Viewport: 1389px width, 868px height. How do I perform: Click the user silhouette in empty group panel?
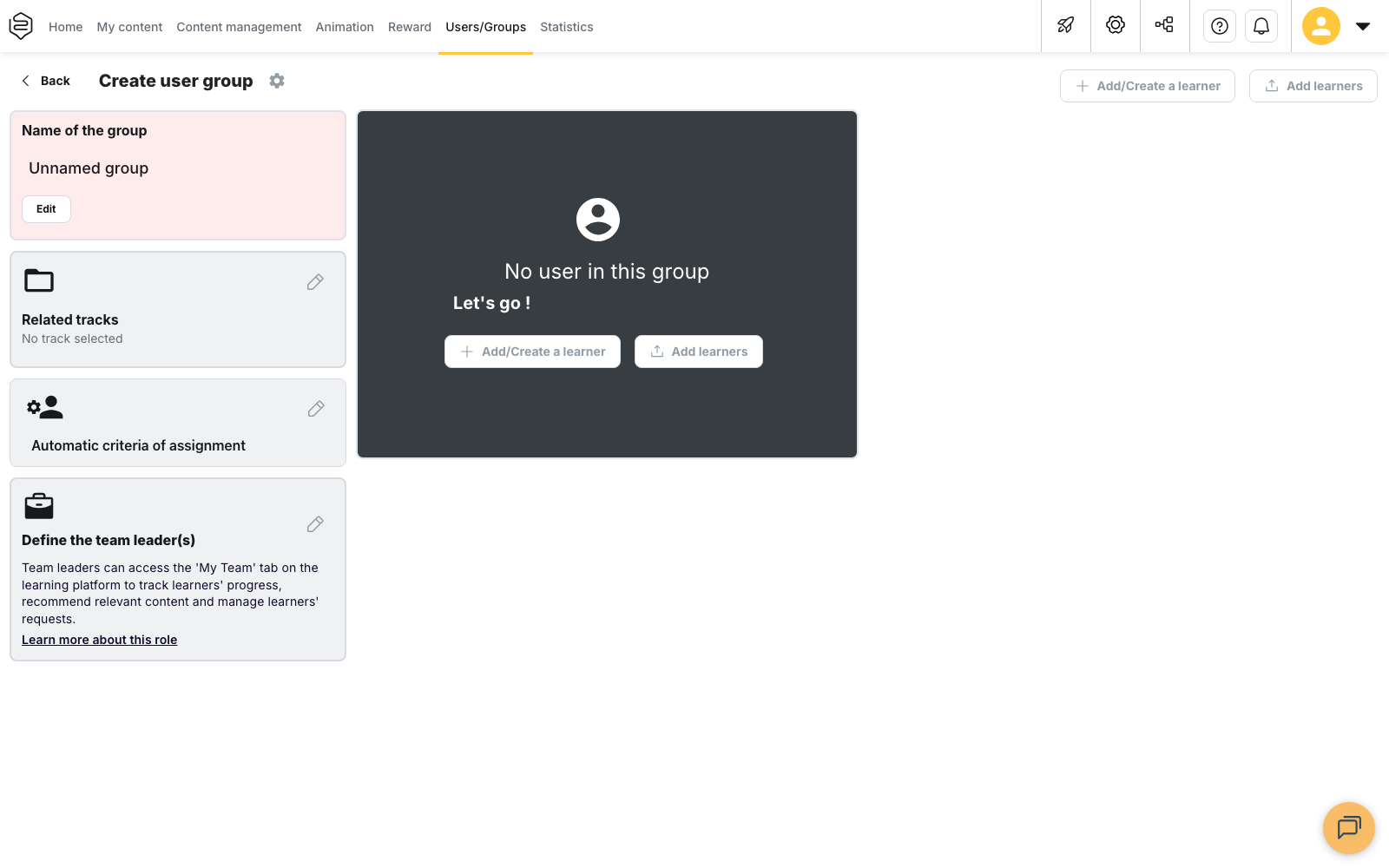598,220
